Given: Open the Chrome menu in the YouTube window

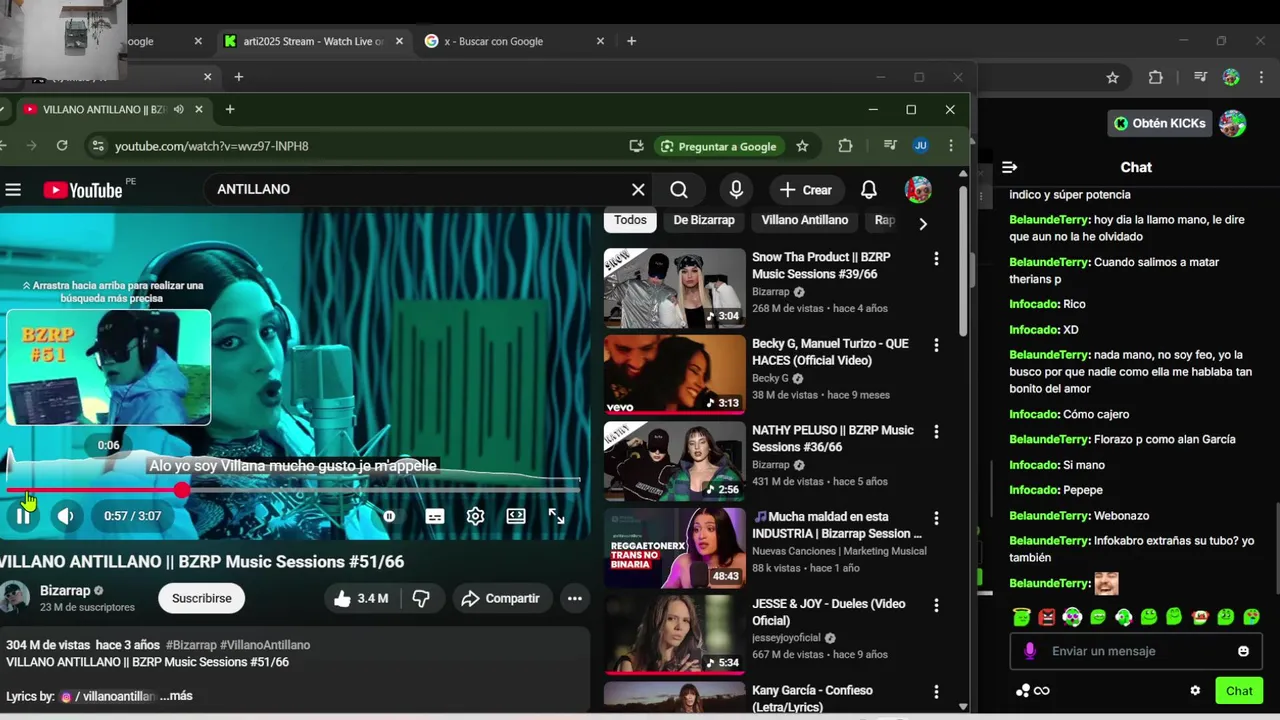Looking at the screenshot, I should click(951, 146).
